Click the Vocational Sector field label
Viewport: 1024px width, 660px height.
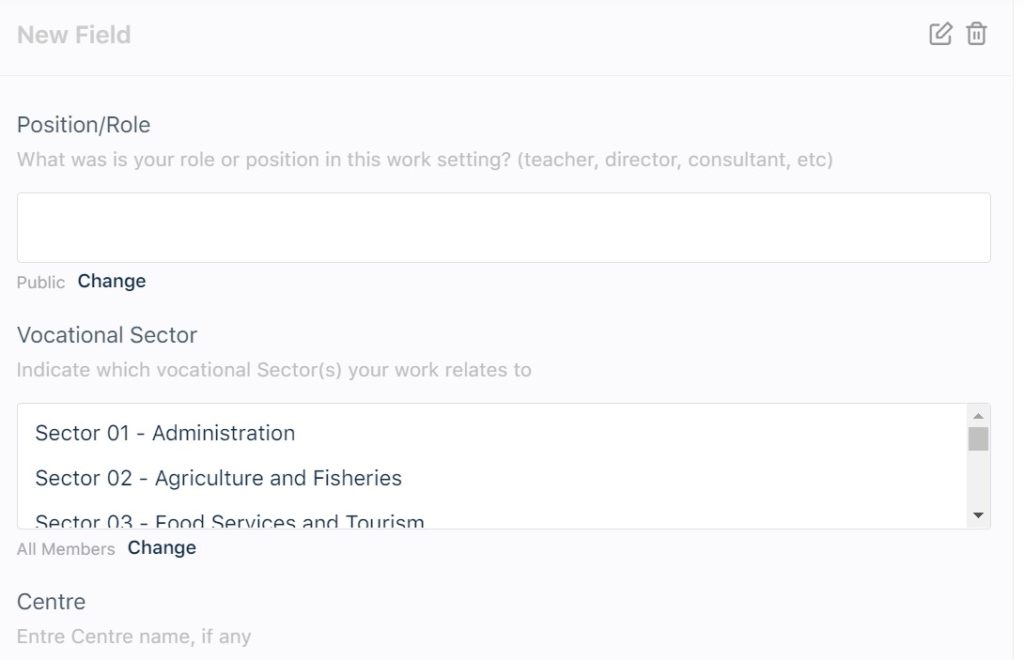click(x=107, y=335)
